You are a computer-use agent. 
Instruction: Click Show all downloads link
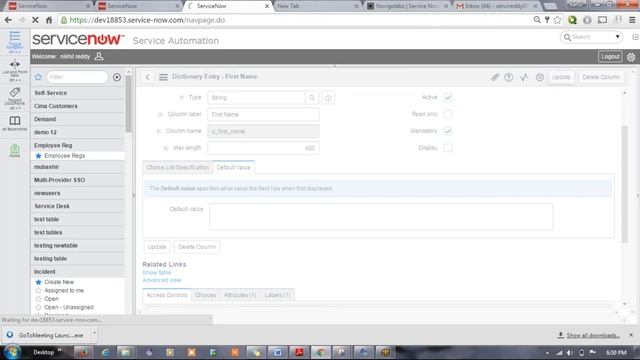593,336
